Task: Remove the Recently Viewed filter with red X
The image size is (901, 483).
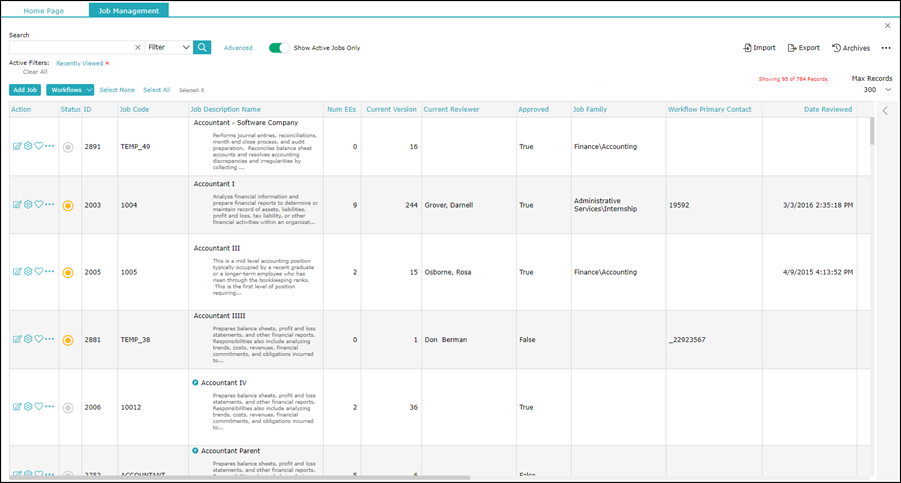Action: coord(107,63)
